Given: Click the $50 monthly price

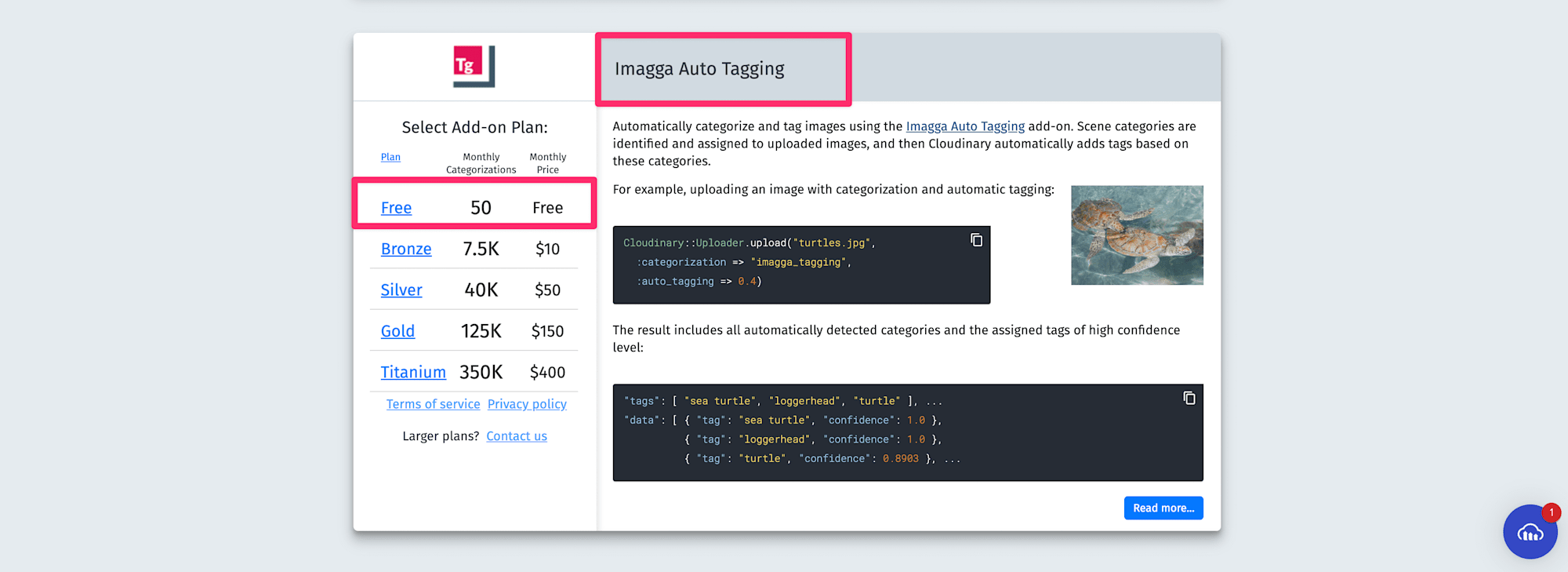Looking at the screenshot, I should tap(547, 290).
